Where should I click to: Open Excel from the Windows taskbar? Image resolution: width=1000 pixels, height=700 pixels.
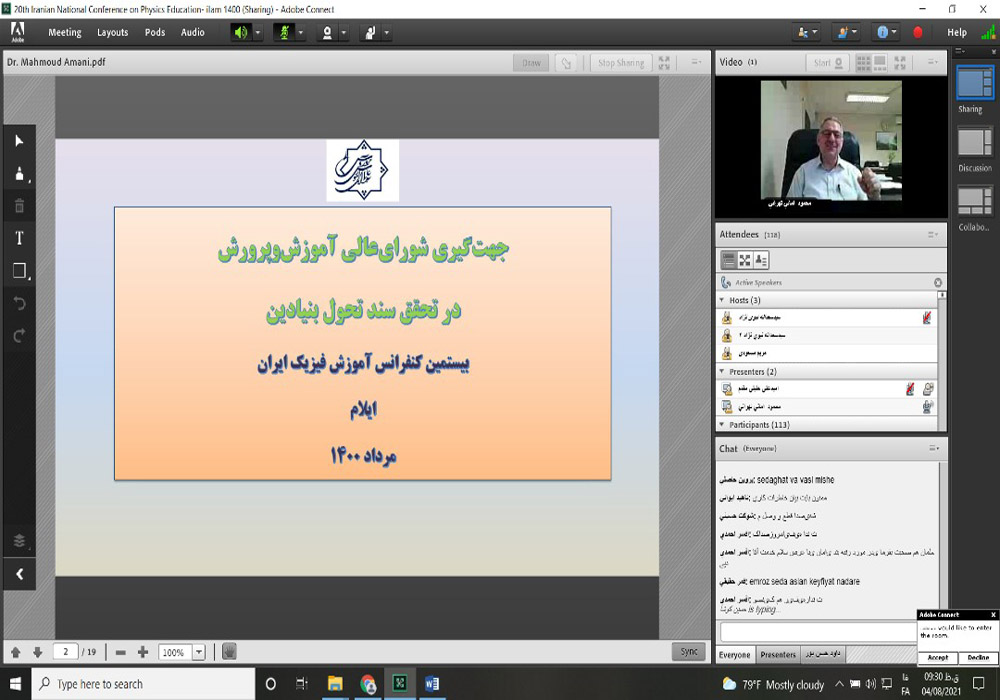(x=399, y=684)
